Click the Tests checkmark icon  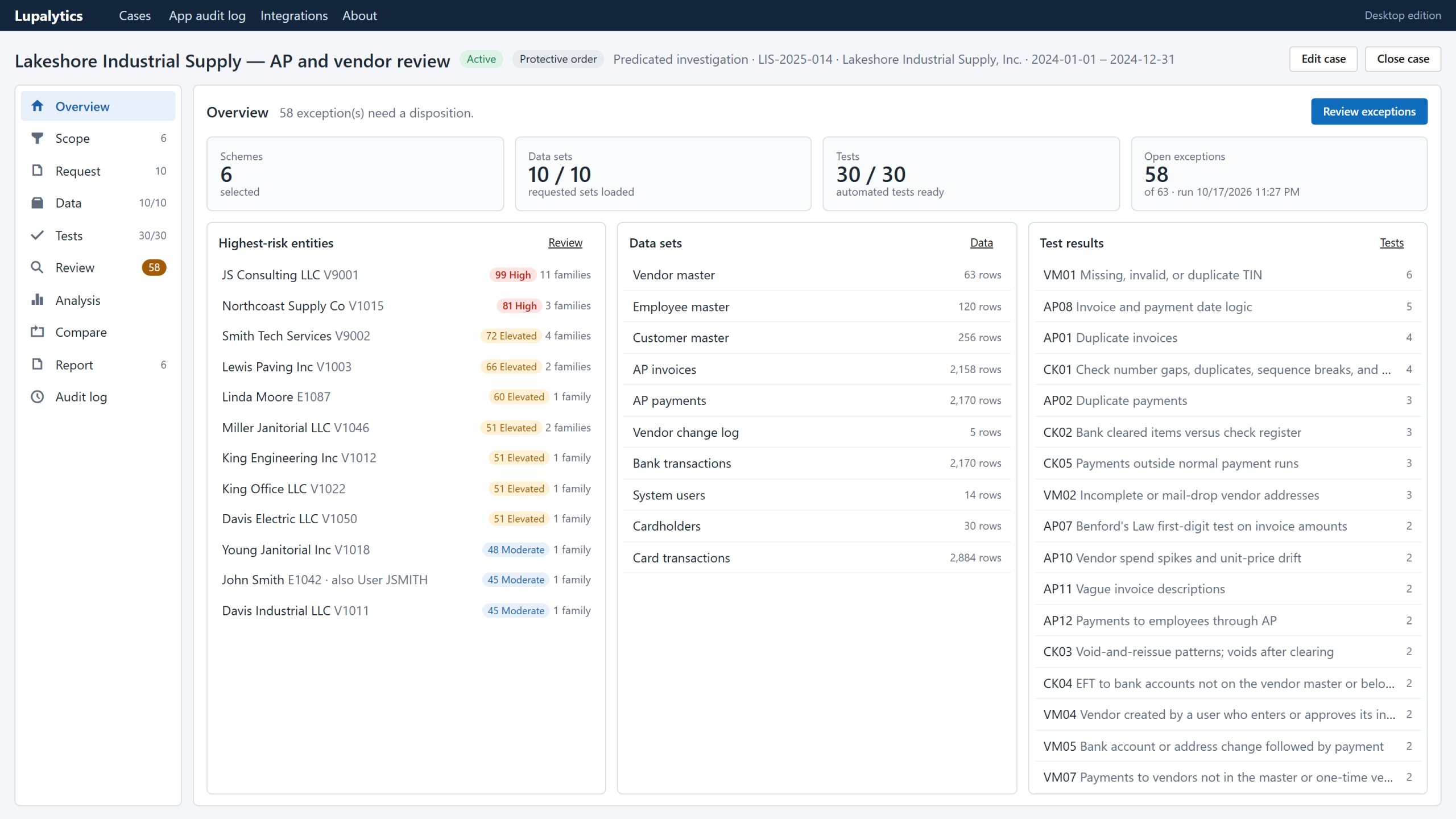38,235
